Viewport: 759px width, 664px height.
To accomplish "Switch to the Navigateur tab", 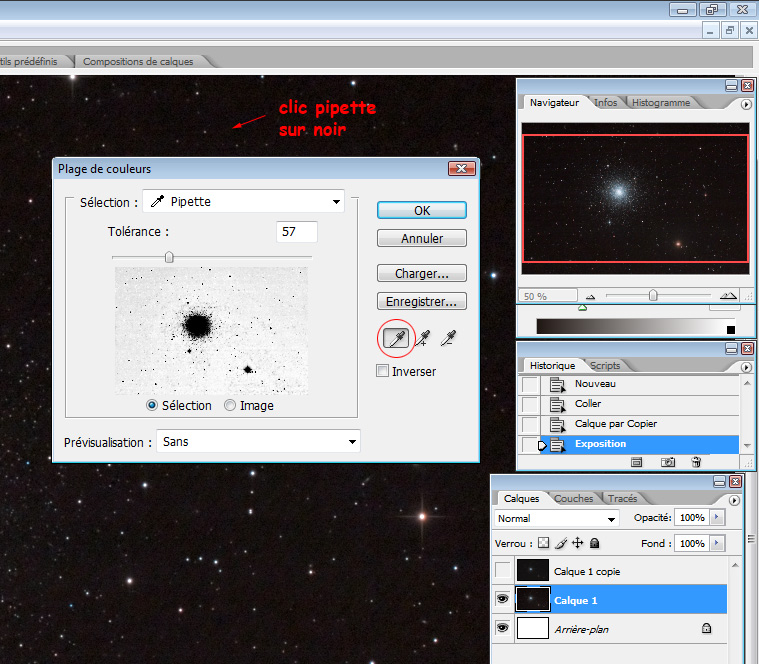I will [x=554, y=103].
